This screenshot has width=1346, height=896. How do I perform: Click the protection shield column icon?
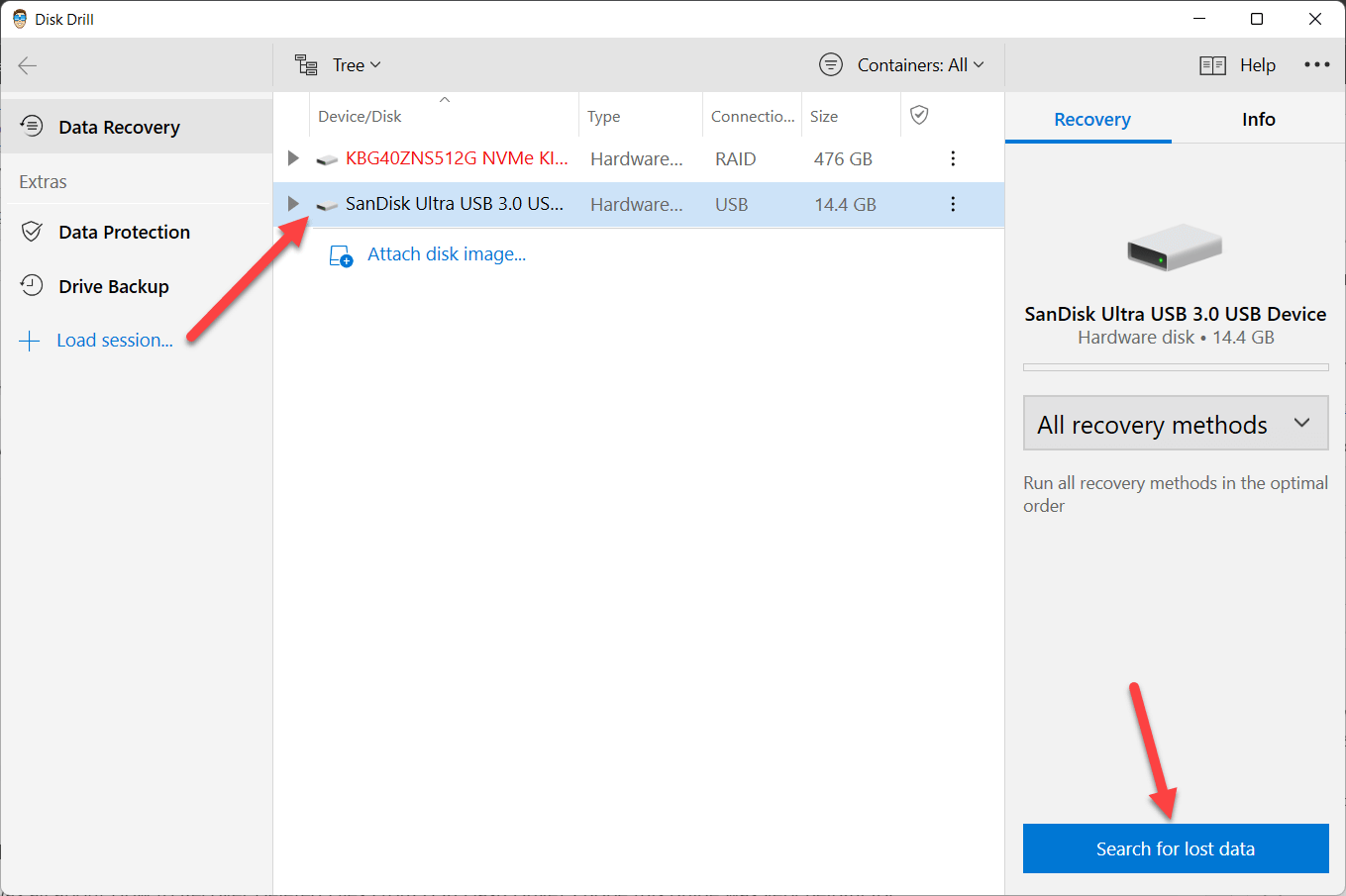click(919, 116)
